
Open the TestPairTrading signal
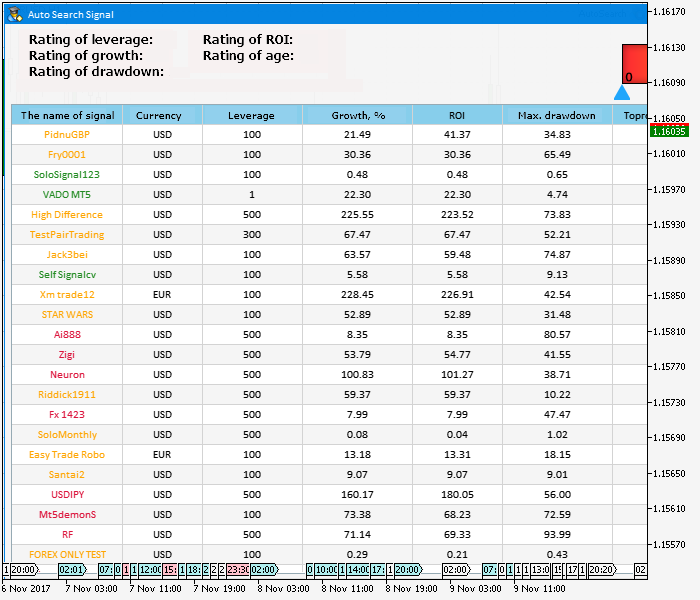[x=67, y=234]
